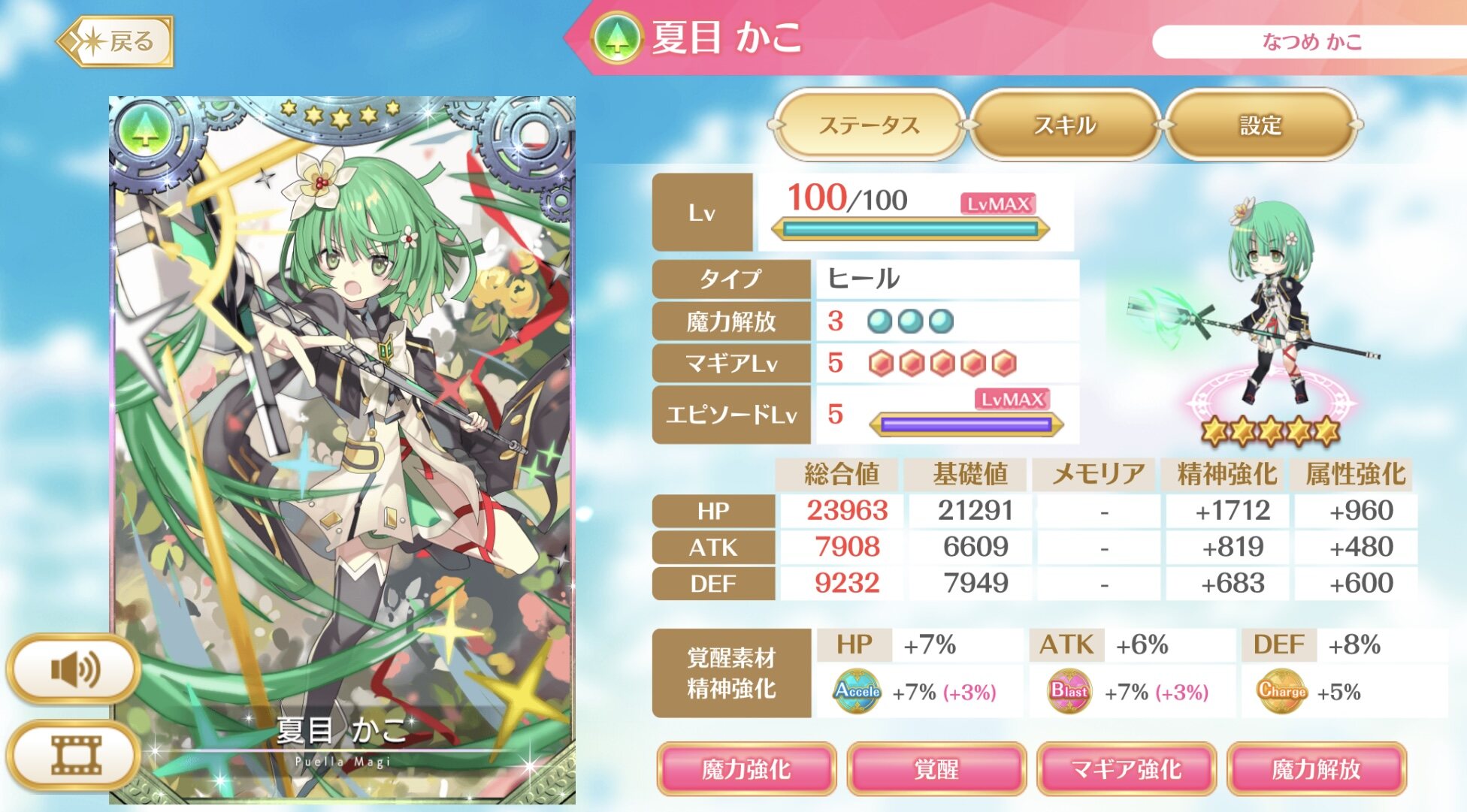Click the Accele disc icon
Image resolution: width=1467 pixels, height=812 pixels.
click(858, 691)
